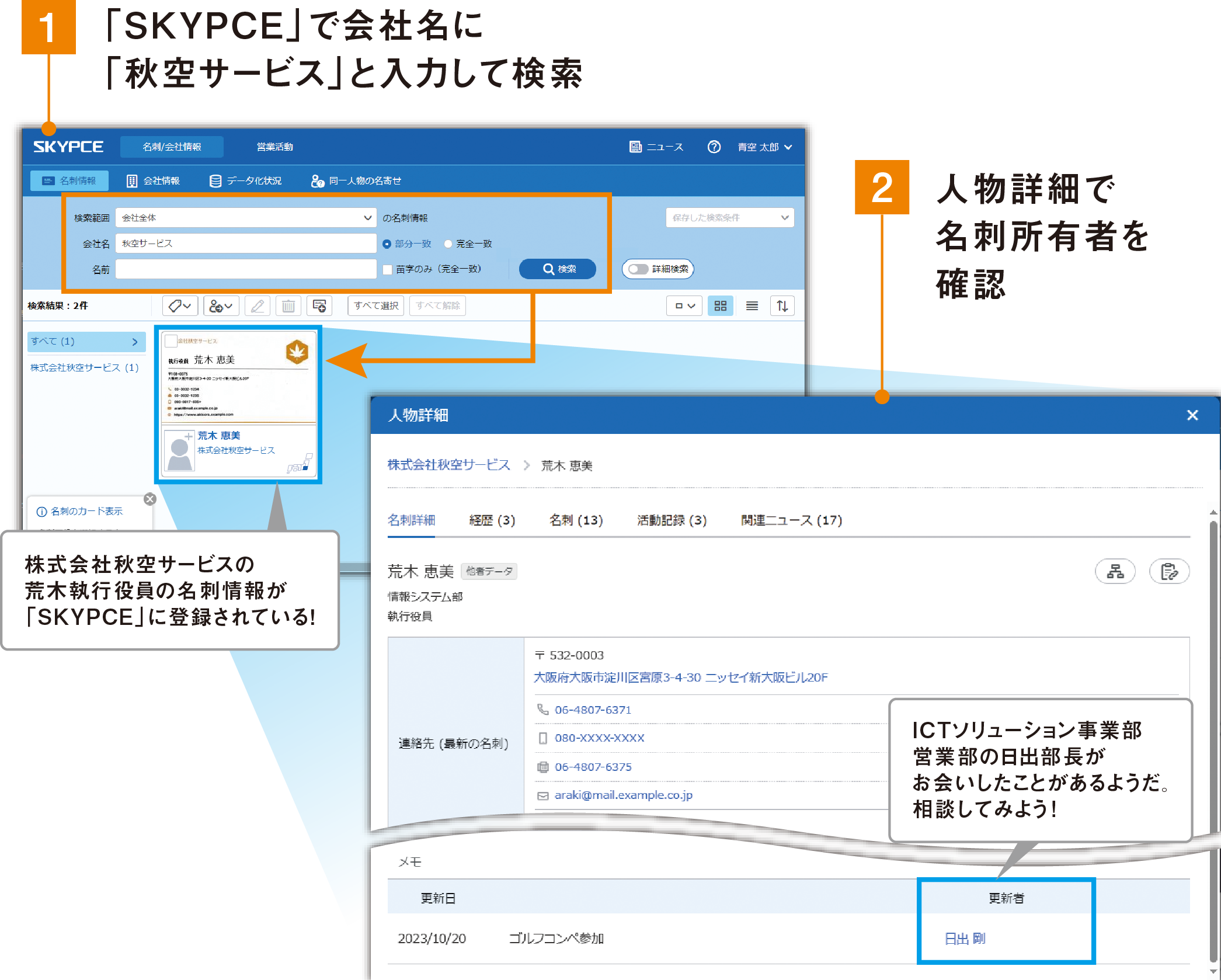
Task: Open the org chart icon in 人物詳細
Action: 1115,572
